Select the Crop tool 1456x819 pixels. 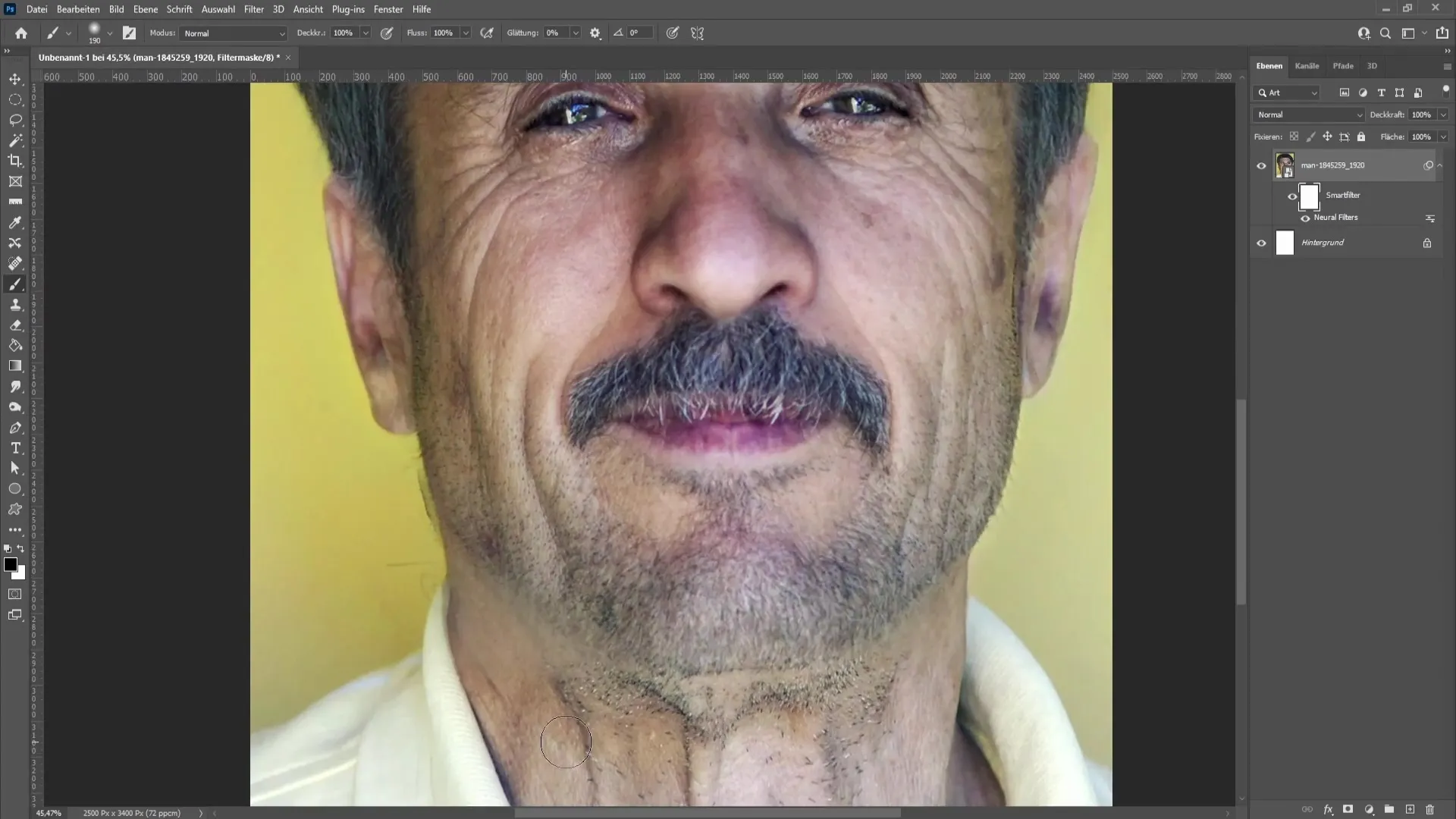(15, 161)
